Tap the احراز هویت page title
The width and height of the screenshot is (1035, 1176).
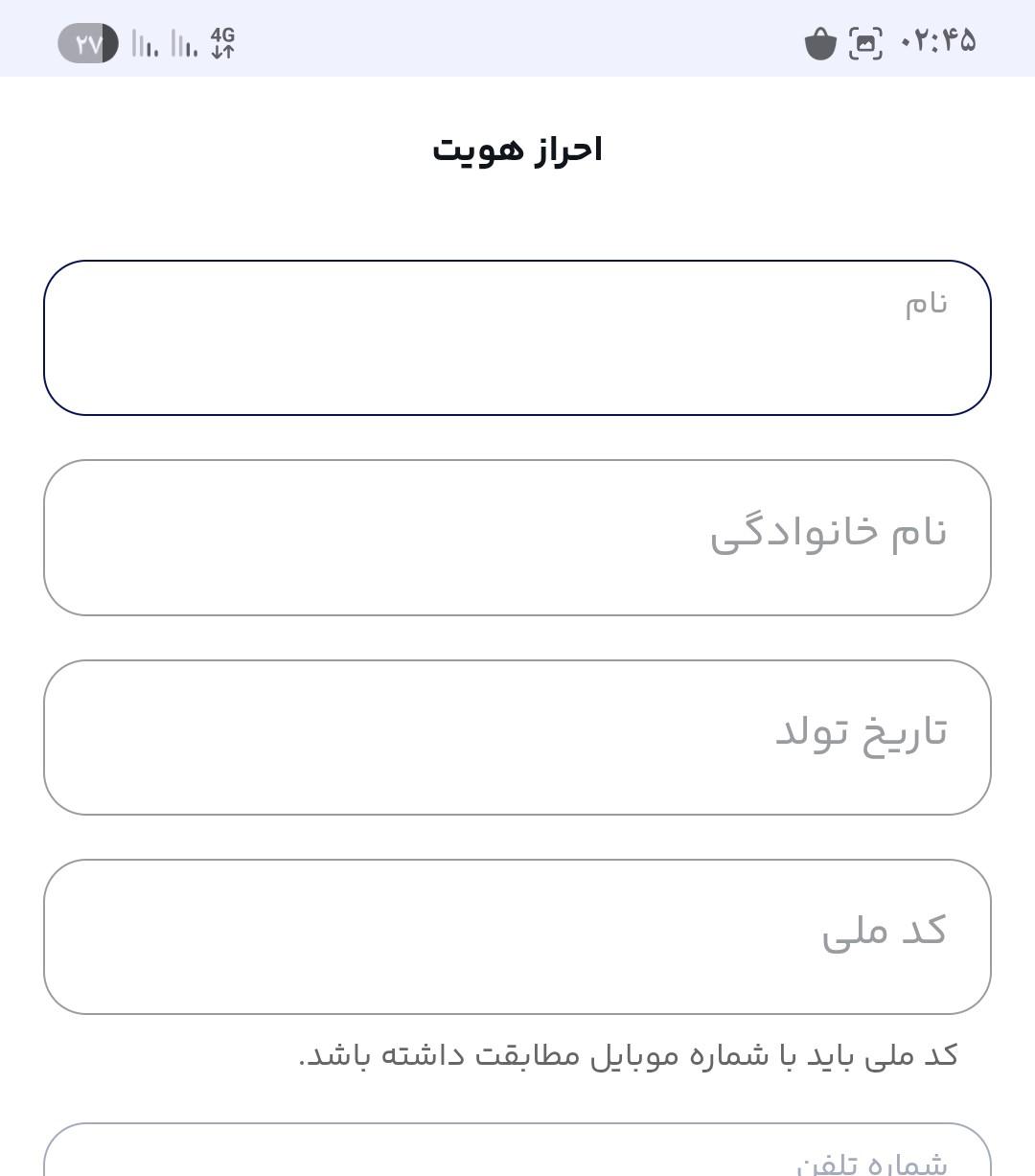click(517, 149)
